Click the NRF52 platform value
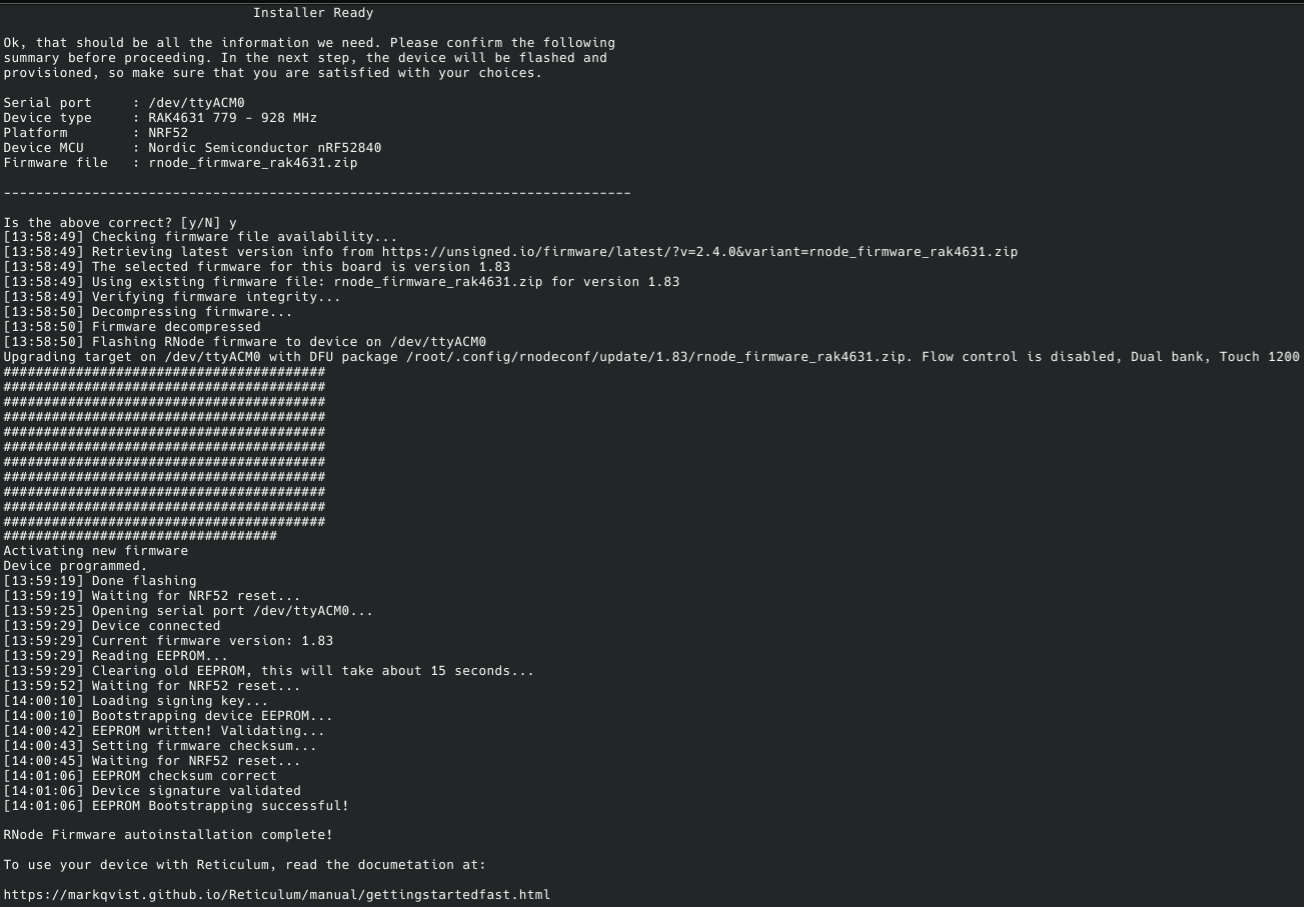This screenshot has height=907, width=1304. (168, 133)
